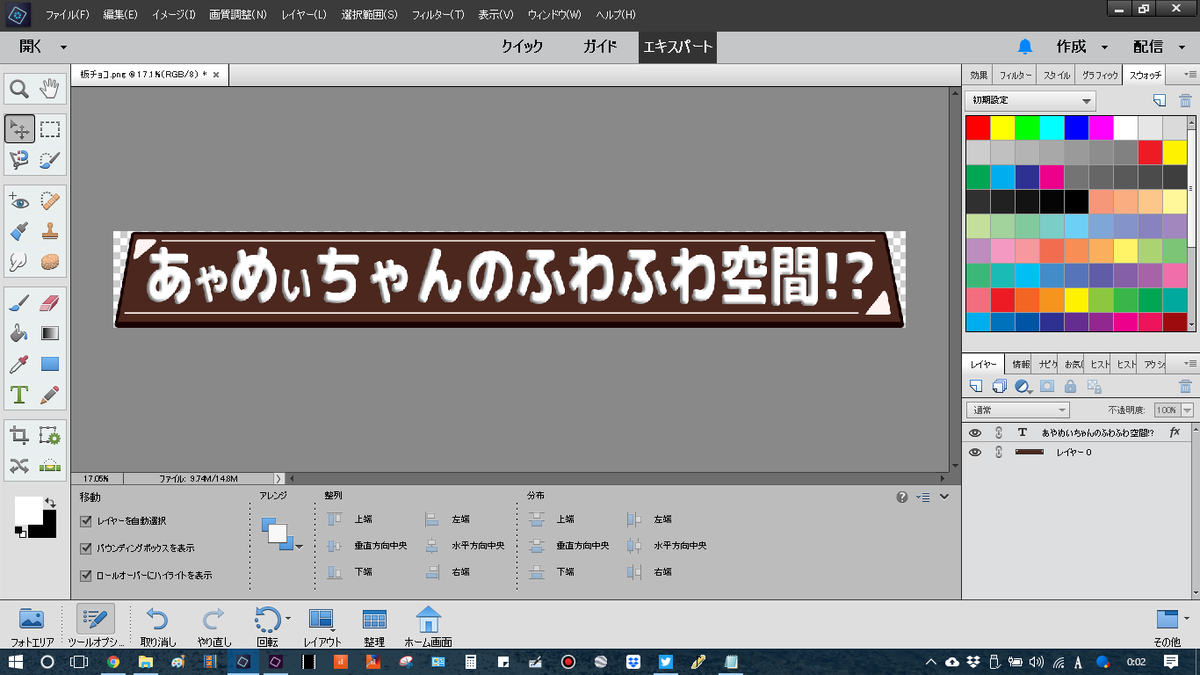Select the Paint Bucket tool

(19, 333)
